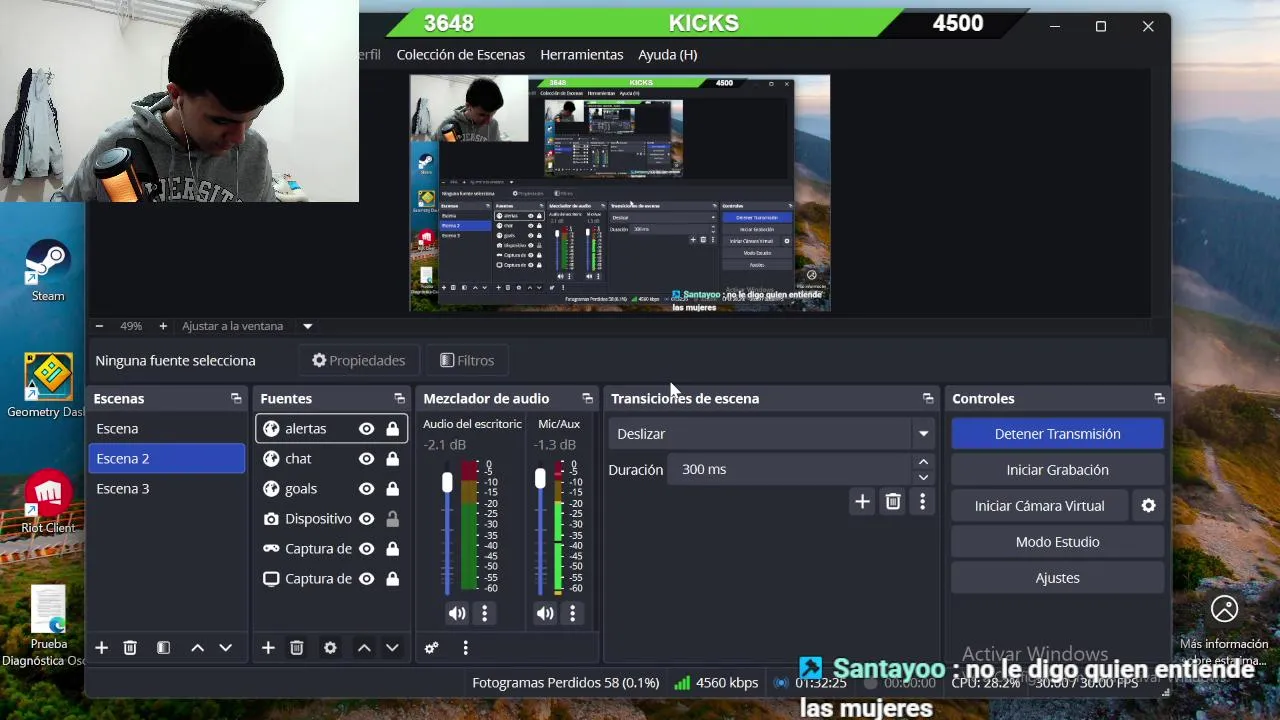Select the Captura de display source row
1280x720 pixels.
(331, 579)
